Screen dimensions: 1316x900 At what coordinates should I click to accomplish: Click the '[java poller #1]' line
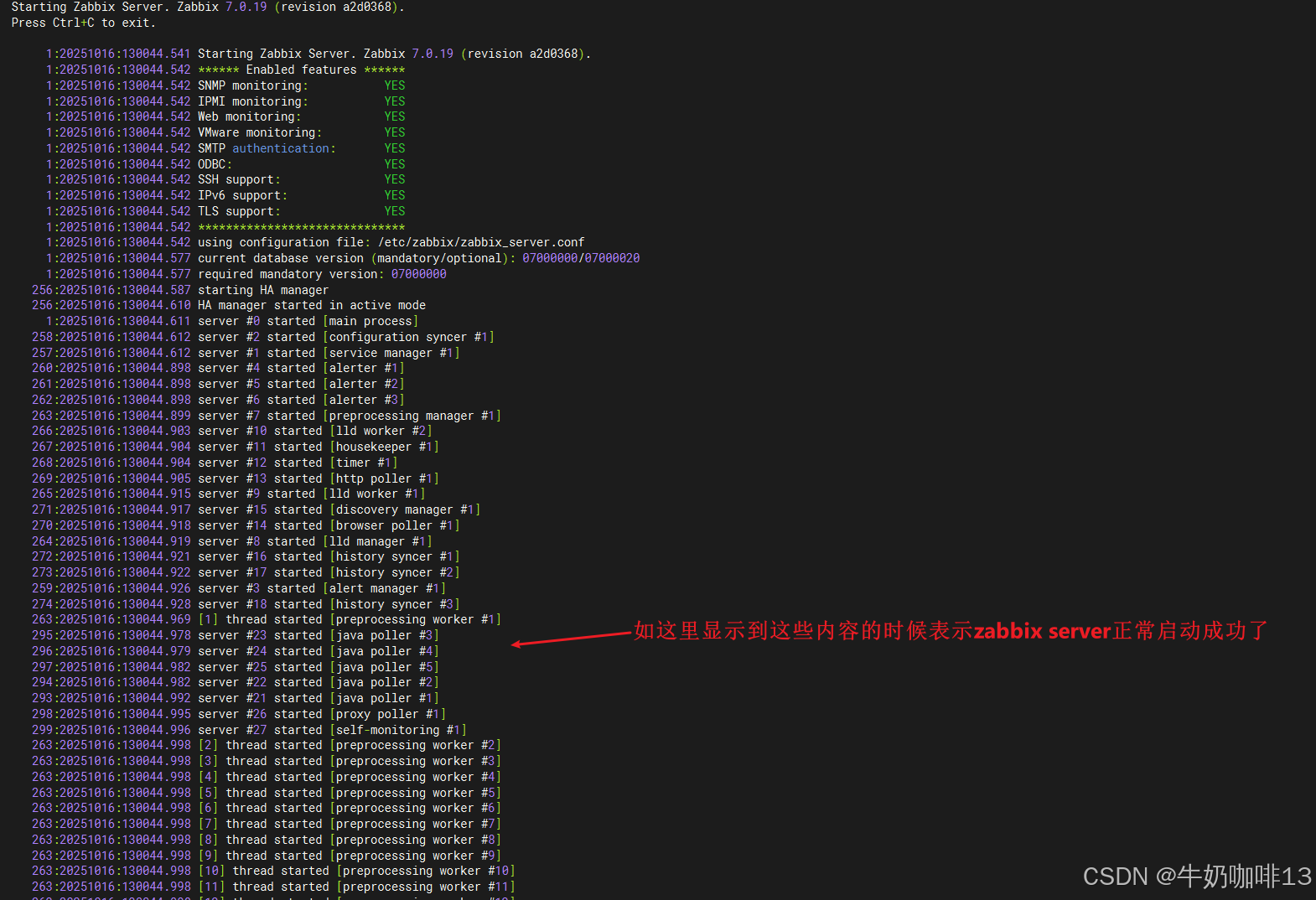click(236, 698)
